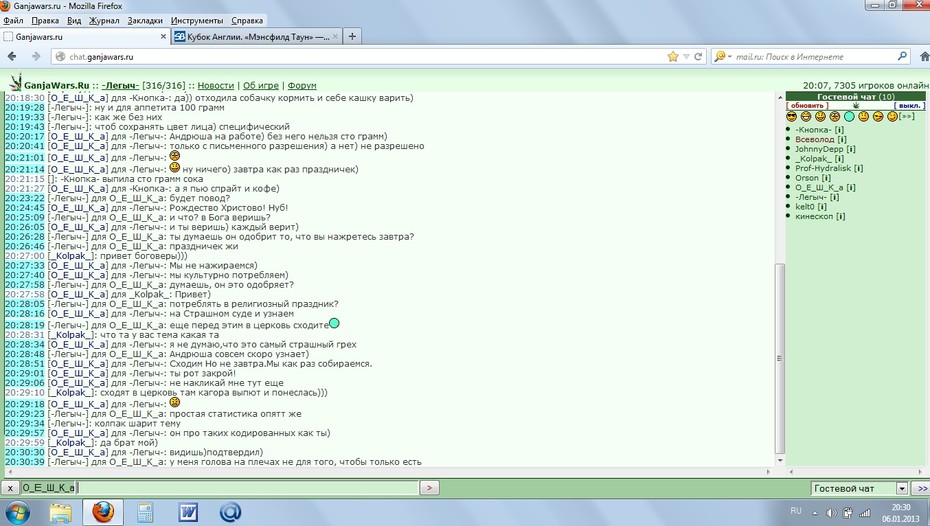Screen dimensions: 930x526
Task: Open Microsoft Word from the taskbar
Action: 188,512
